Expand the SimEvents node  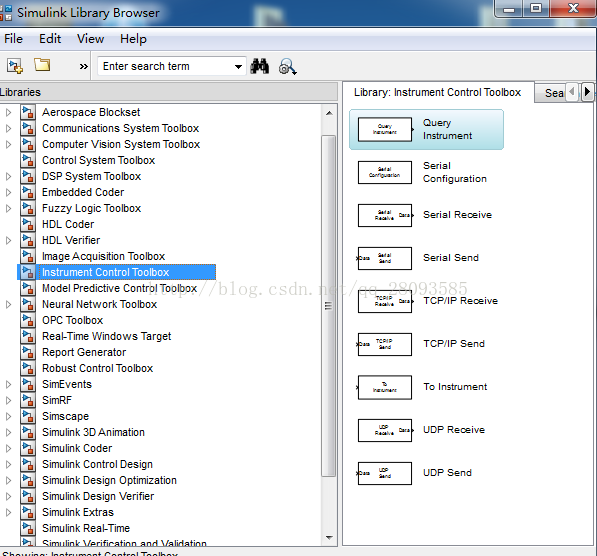pyautogui.click(x=8, y=384)
